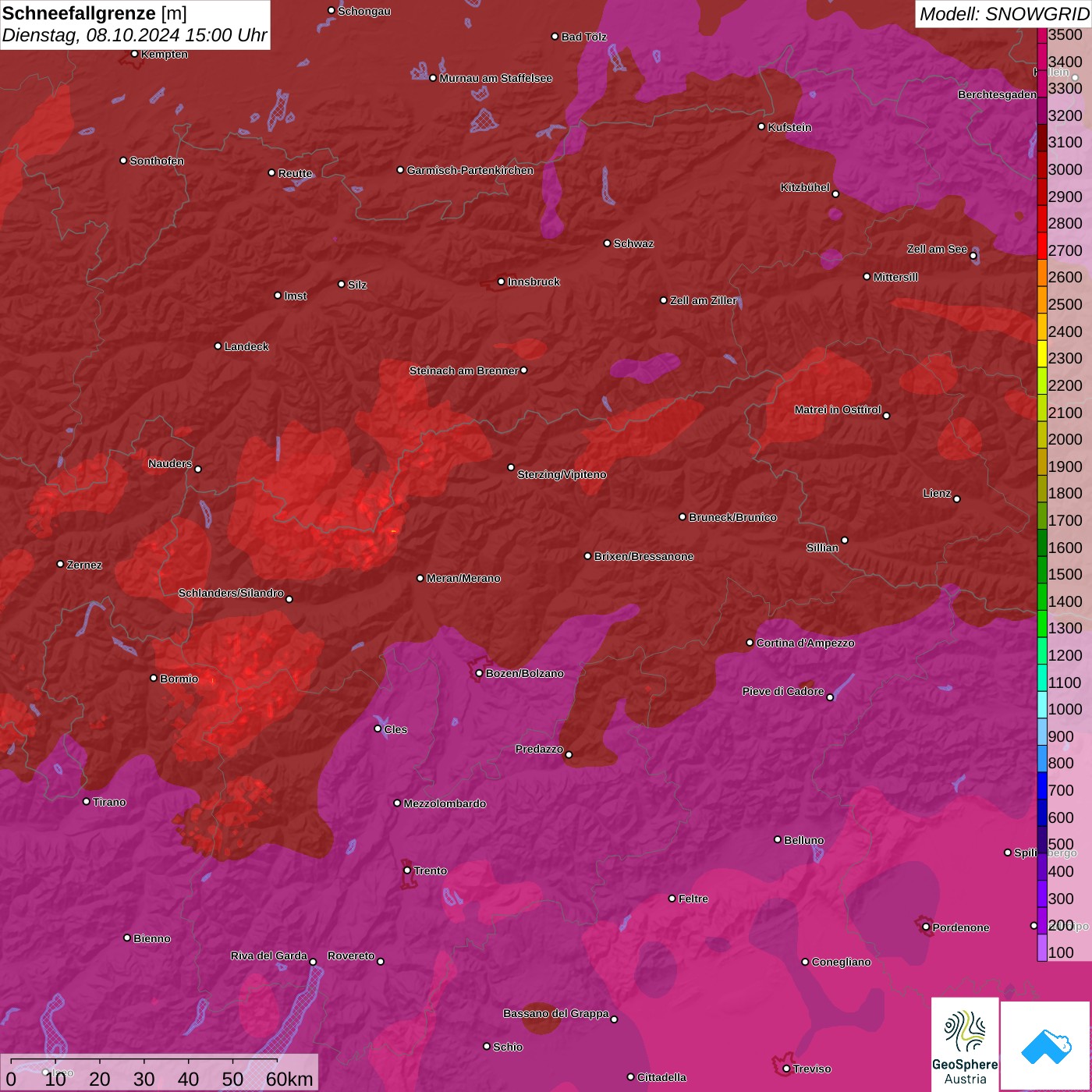This screenshot has width=1092, height=1092.
Task: Select the Bozen/Bolzano label
Action: point(524,673)
